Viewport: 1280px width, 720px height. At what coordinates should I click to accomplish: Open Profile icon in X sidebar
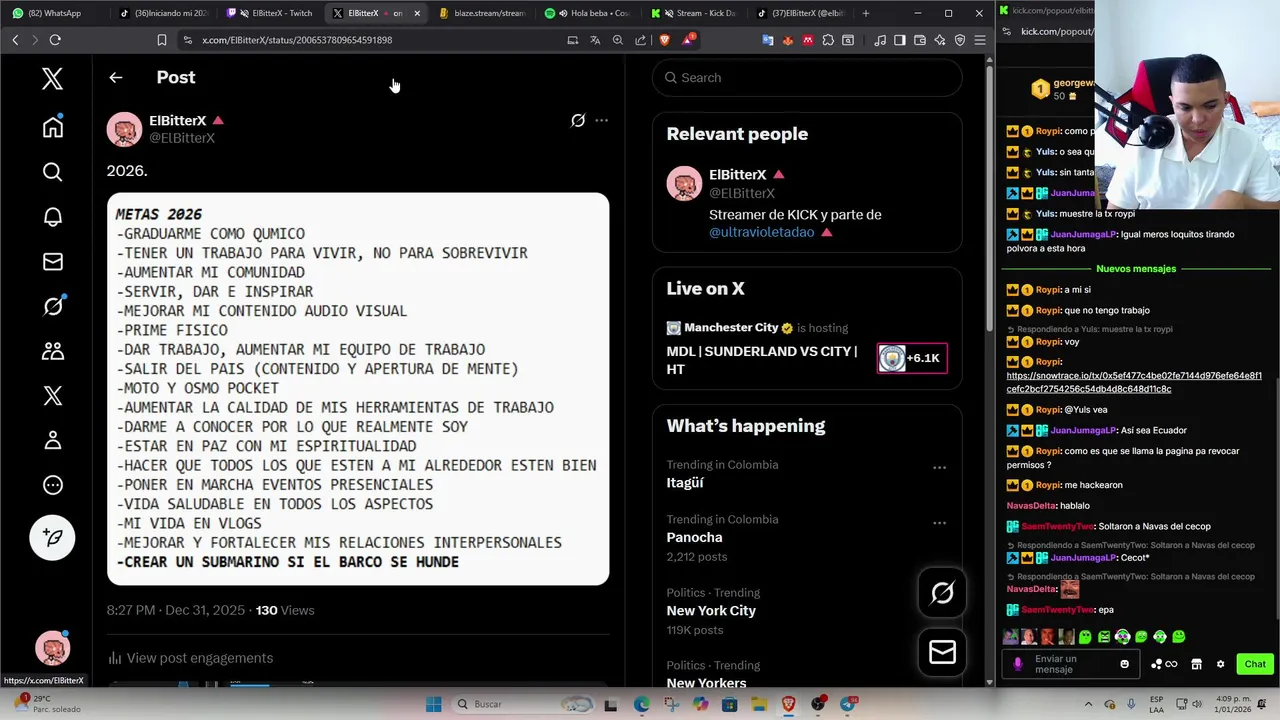pos(53,440)
